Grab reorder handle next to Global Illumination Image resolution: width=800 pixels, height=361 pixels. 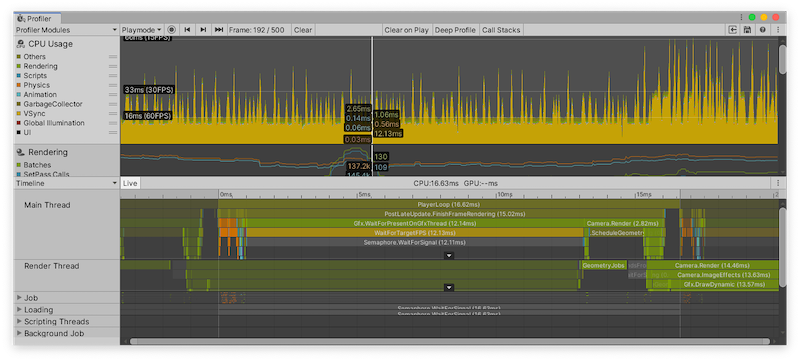click(113, 123)
